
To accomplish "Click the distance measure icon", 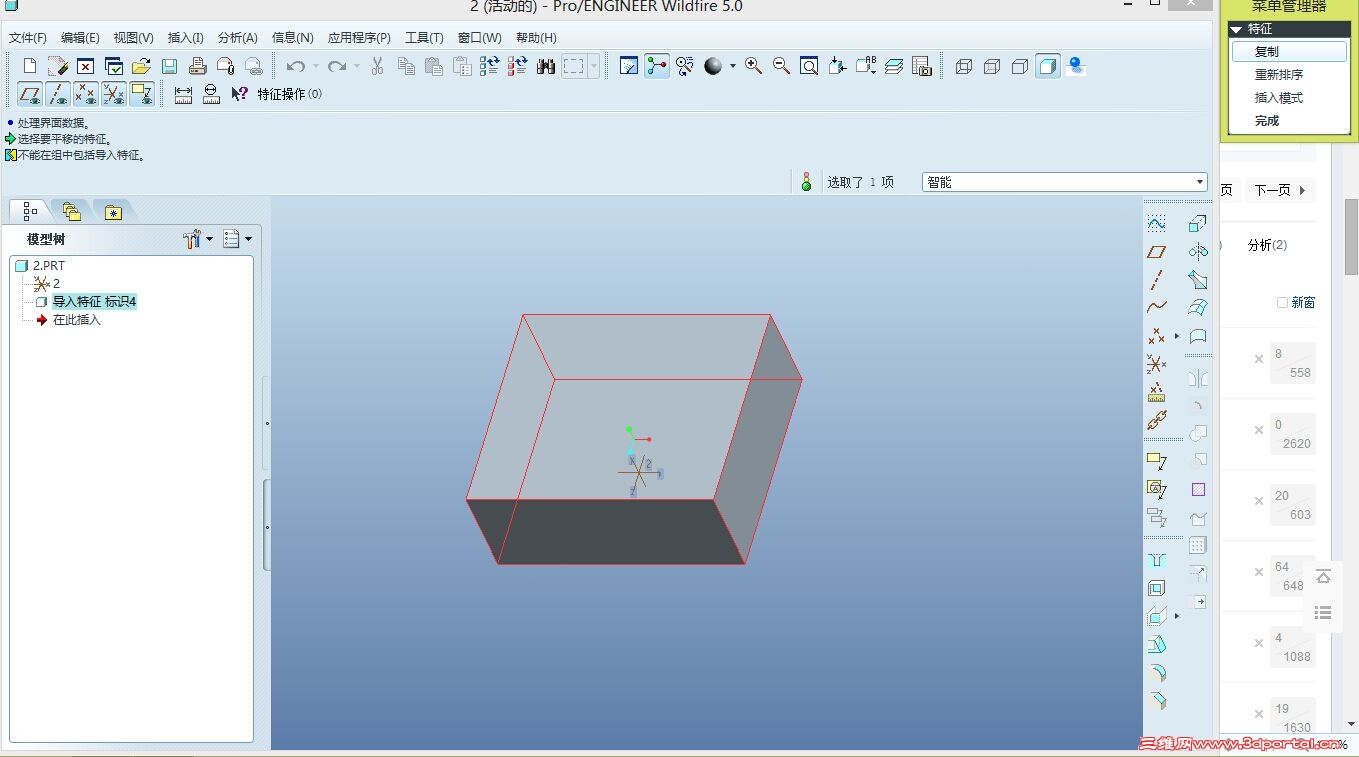I will click(183, 94).
